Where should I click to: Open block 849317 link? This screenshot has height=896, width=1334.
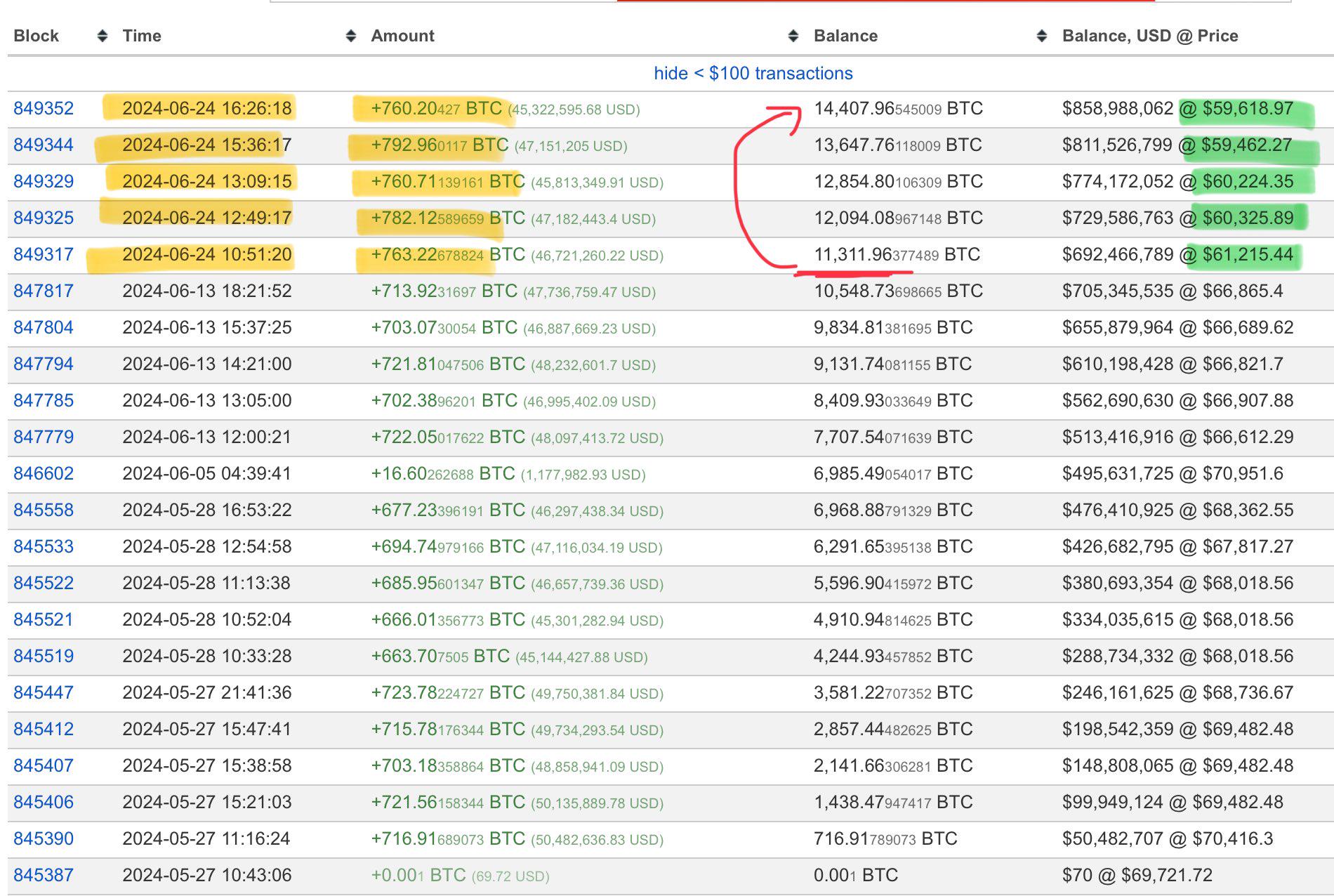coord(44,255)
